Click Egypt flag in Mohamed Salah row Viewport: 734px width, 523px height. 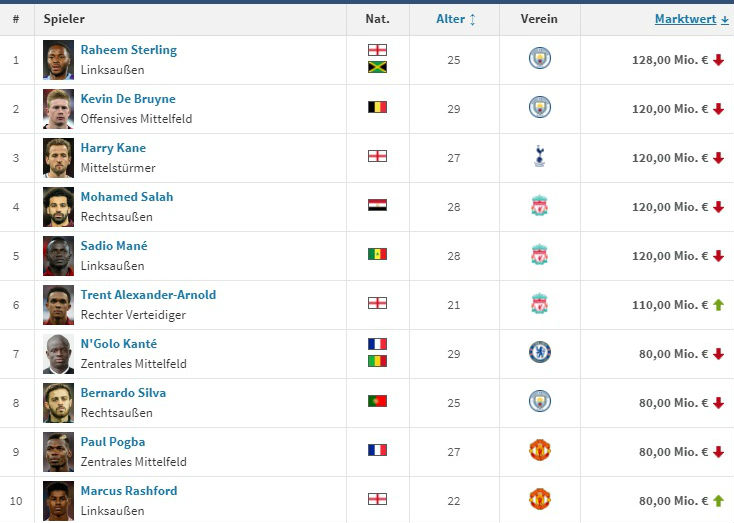coord(377,205)
